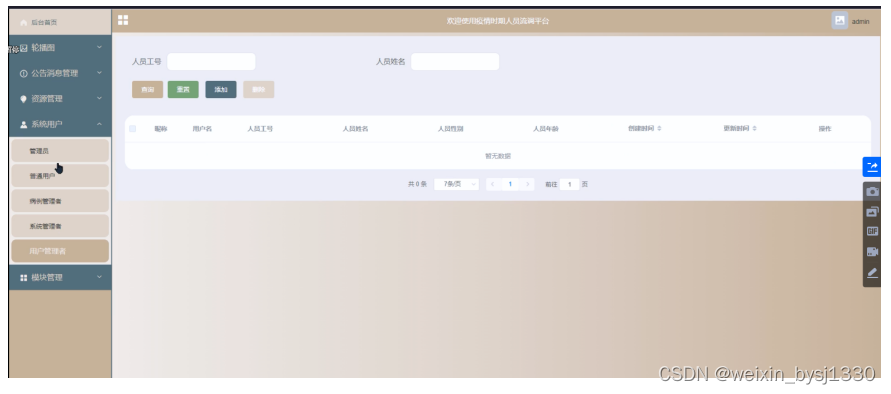Click the 暂无数据 empty table message
Screen dimensions: 891x394
tap(498, 156)
